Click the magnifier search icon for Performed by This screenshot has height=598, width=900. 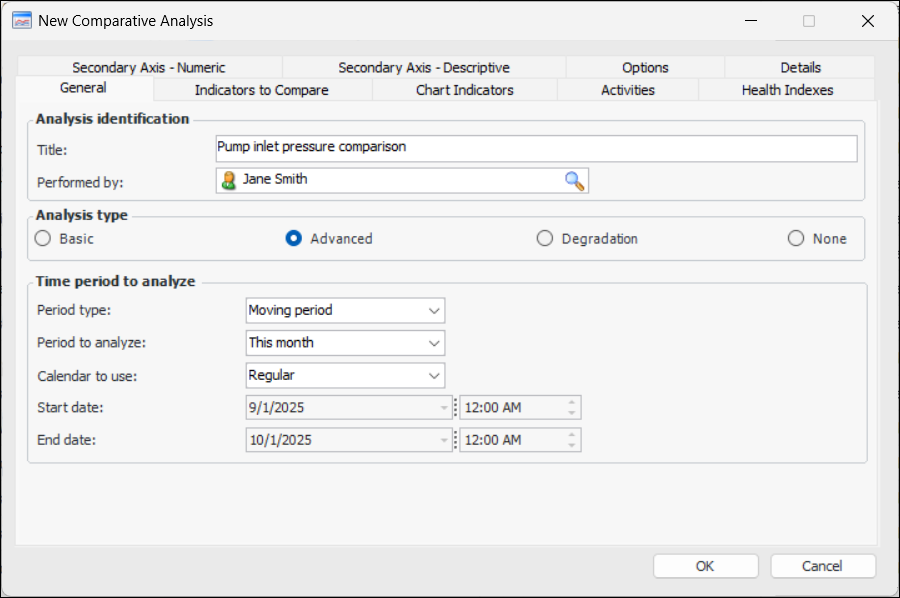(574, 181)
